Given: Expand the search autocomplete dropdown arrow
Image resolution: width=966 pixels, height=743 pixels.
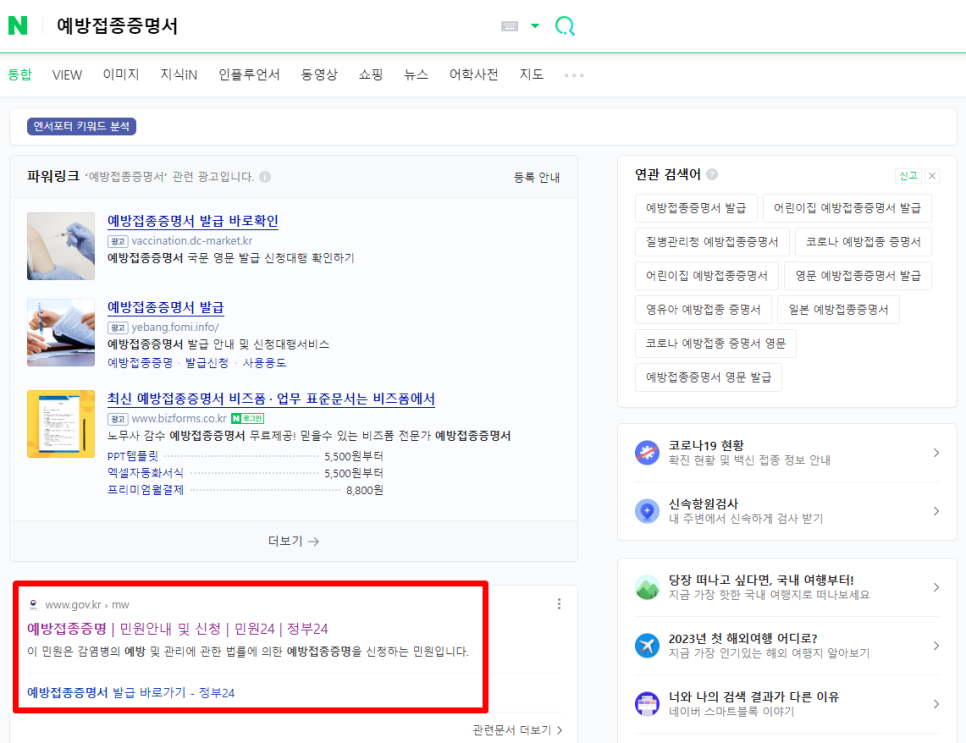Looking at the screenshot, I should tap(535, 26).
